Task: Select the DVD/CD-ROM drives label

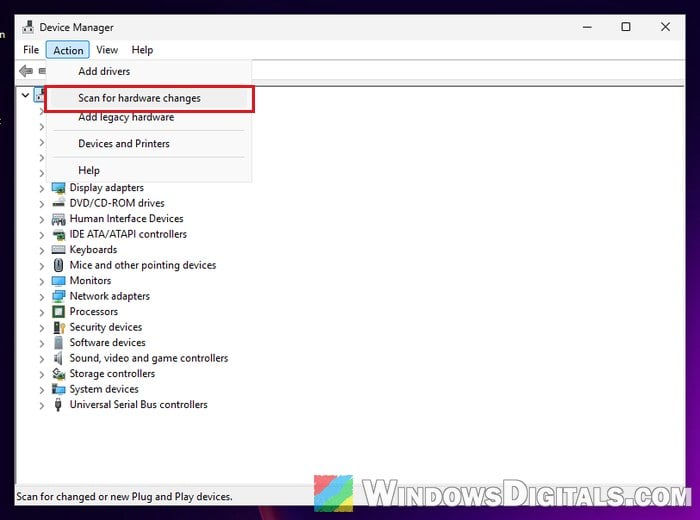Action: tap(117, 203)
